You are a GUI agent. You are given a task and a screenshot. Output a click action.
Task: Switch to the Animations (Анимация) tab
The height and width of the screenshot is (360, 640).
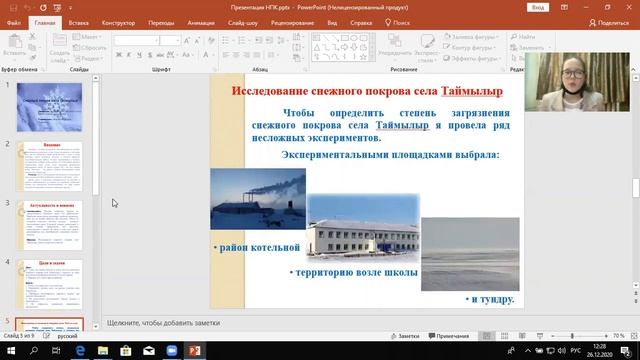201,23
